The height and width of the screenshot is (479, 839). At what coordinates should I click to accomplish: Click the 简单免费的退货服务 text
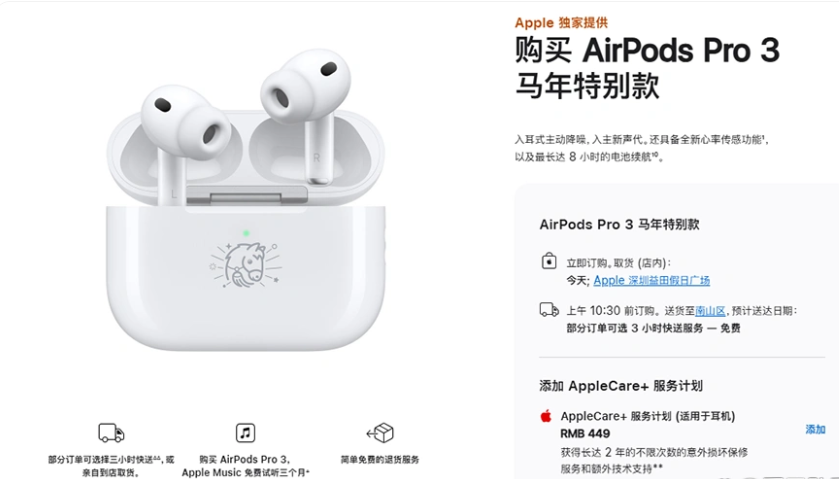[380, 459]
